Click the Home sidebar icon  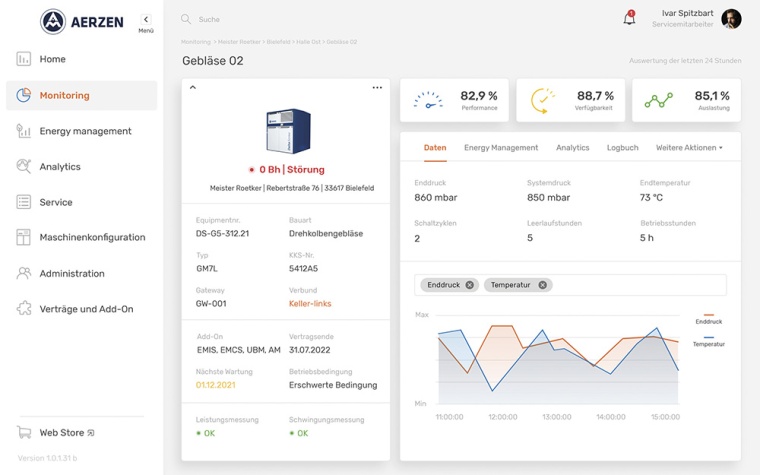click(24, 59)
